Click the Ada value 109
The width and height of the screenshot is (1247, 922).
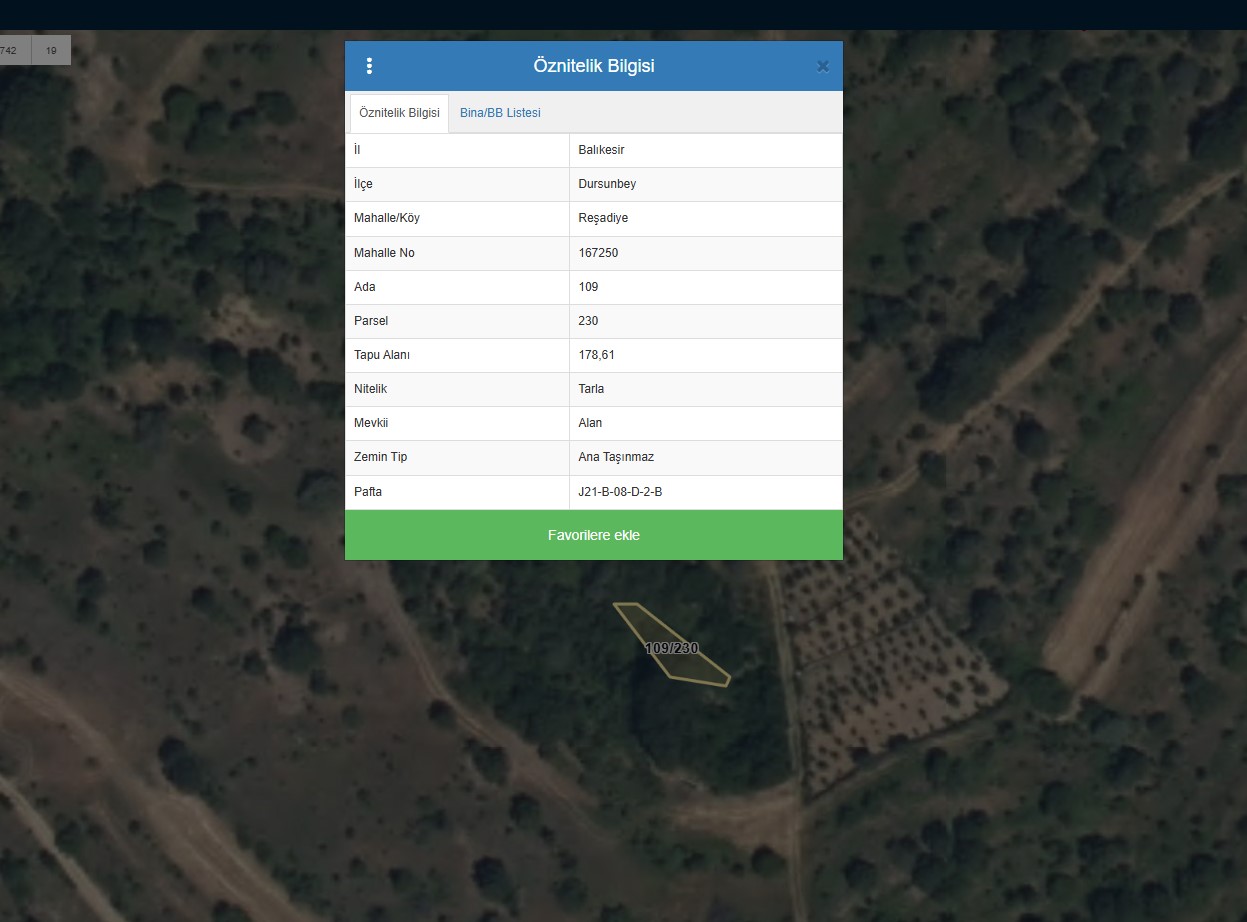[x=588, y=287]
